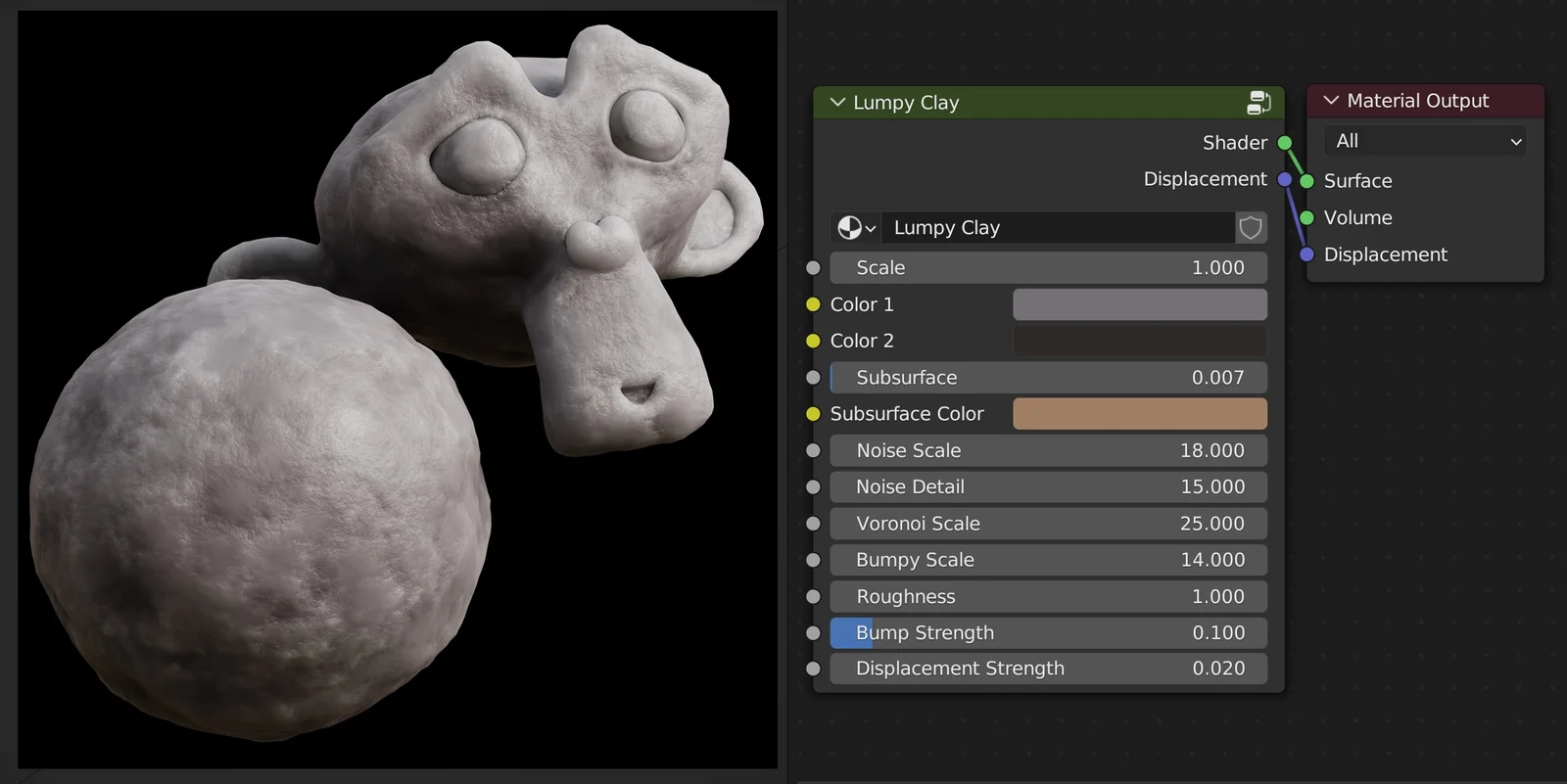Click the Displacement Strength value field

[x=1048, y=669]
